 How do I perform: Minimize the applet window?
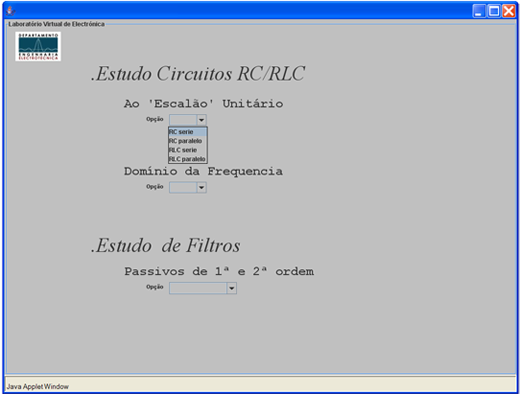(479, 11)
